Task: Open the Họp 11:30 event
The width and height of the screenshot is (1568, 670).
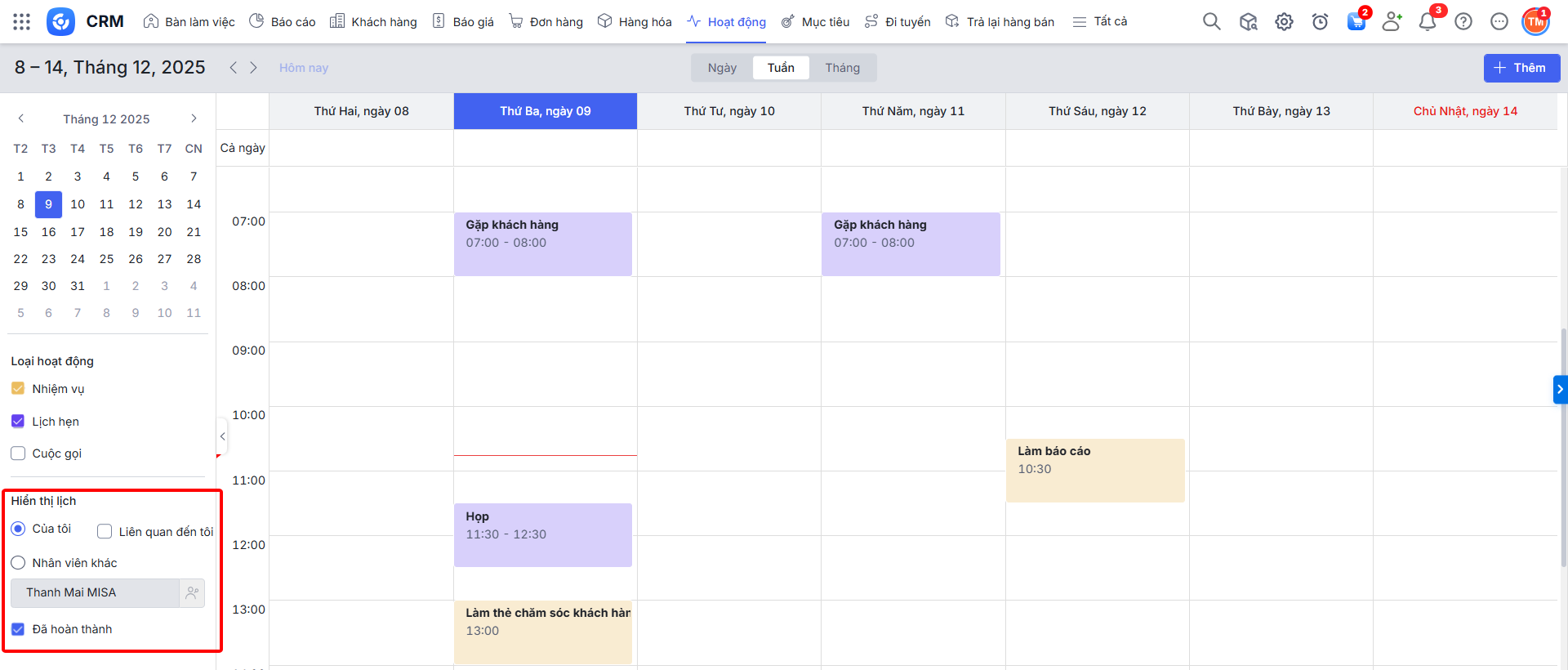Action: click(x=542, y=534)
